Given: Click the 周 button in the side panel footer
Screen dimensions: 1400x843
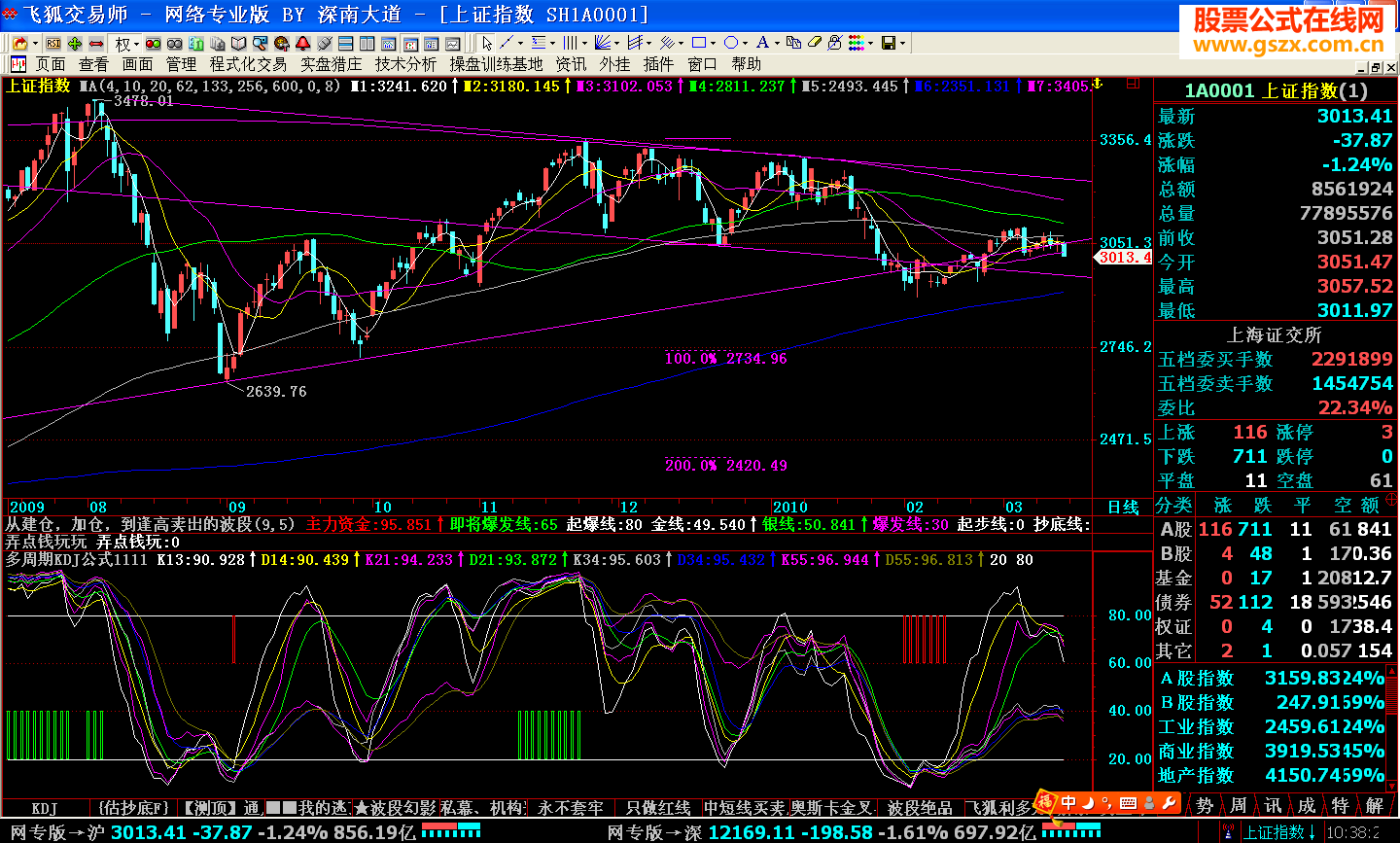Looking at the screenshot, I should coord(1239,806).
